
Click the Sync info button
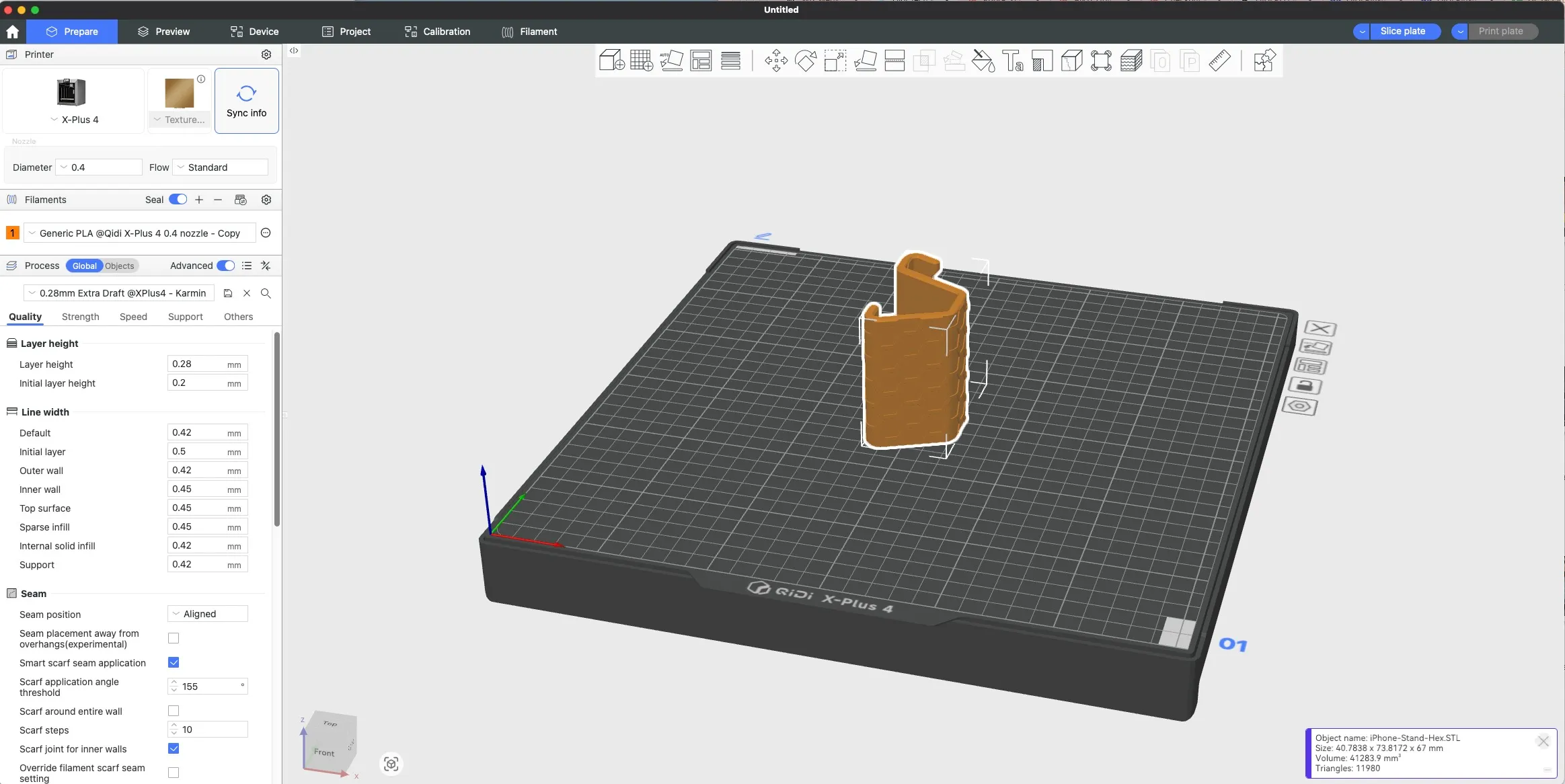[246, 101]
